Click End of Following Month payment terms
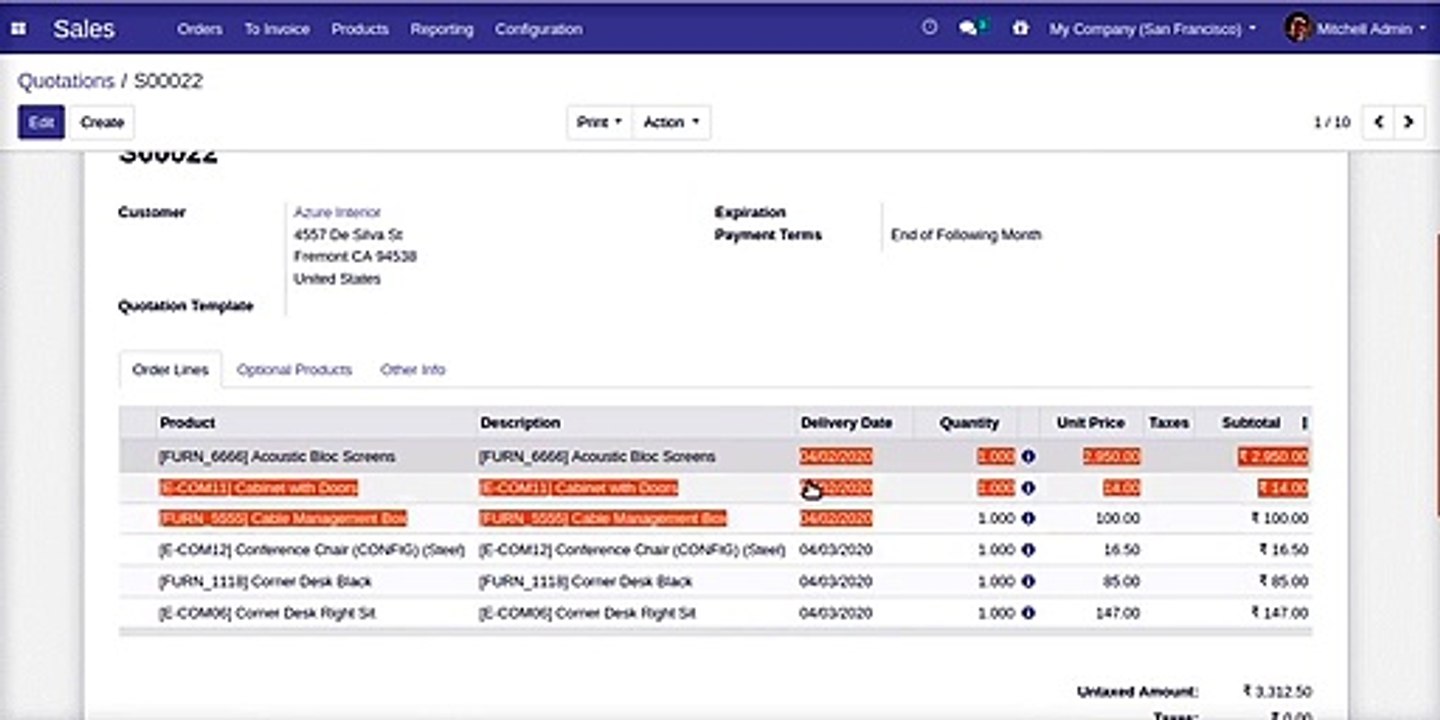1440x720 pixels. click(x=966, y=235)
